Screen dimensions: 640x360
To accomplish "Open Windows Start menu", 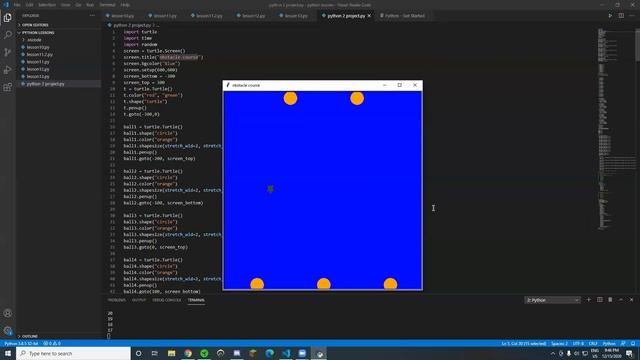I will tap(8, 353).
